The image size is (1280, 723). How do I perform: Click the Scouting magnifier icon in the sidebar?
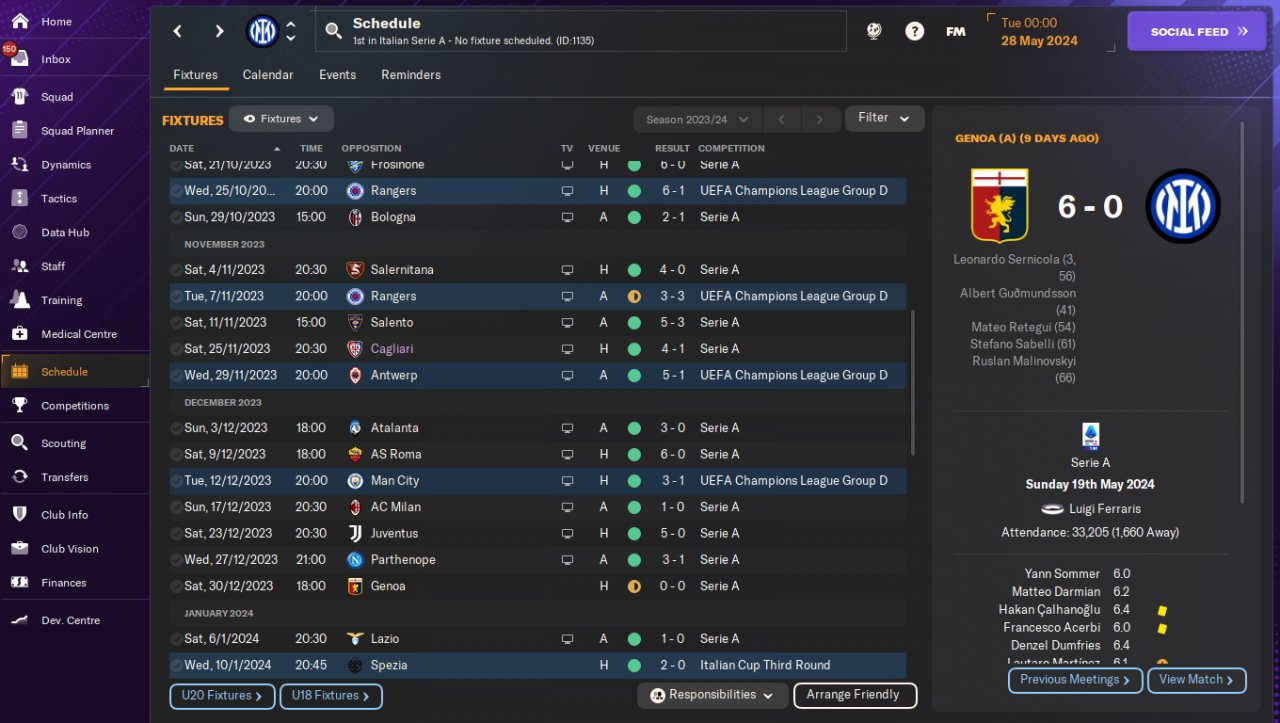point(19,443)
